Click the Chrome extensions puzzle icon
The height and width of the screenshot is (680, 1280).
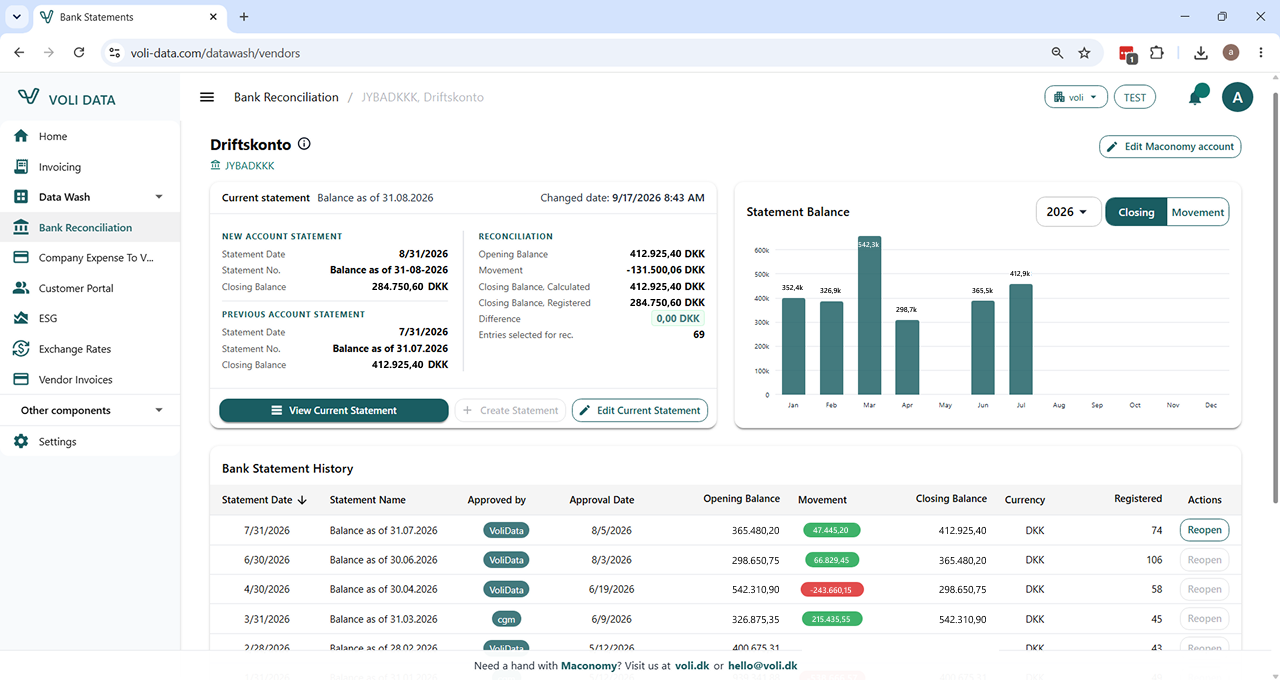1157,53
